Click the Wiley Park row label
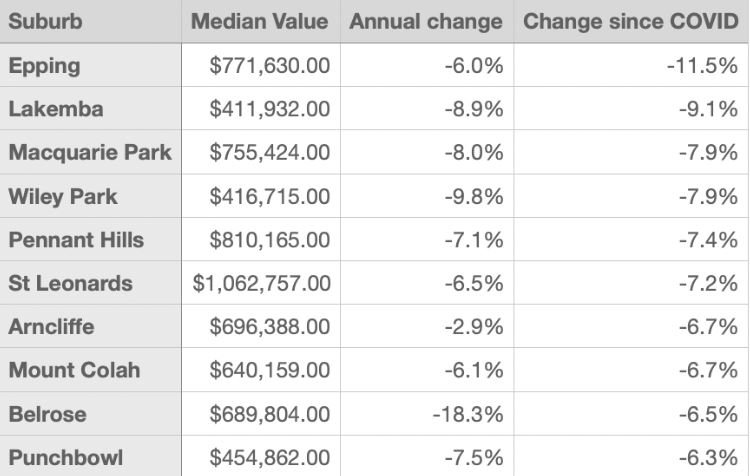 click(63, 196)
